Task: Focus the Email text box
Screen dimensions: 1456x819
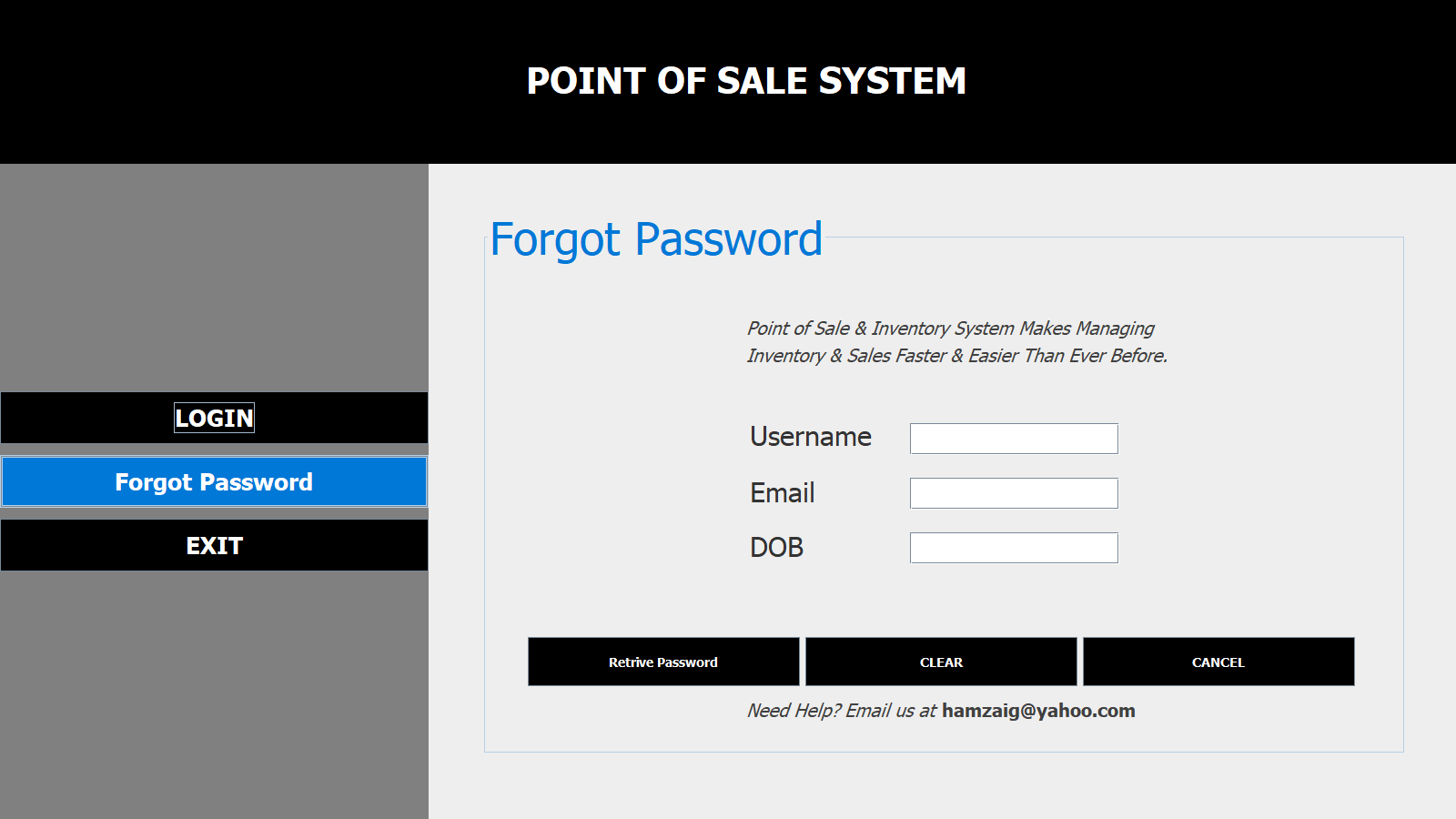Action: coord(1014,493)
